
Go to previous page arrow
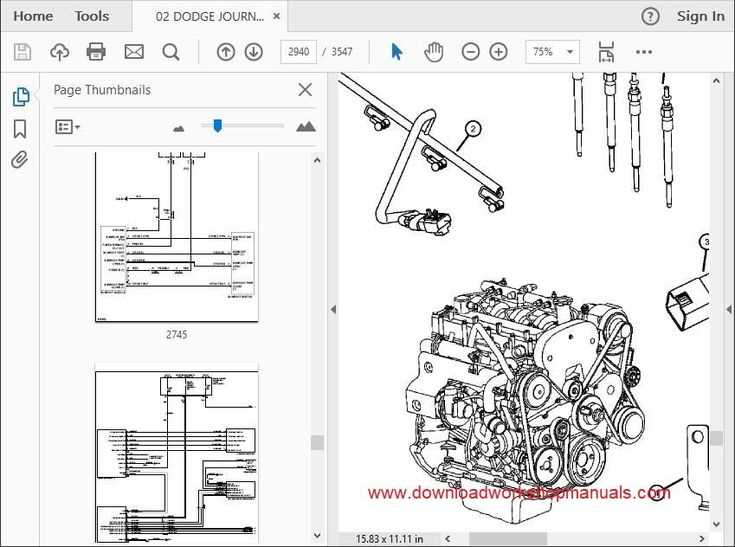click(225, 52)
